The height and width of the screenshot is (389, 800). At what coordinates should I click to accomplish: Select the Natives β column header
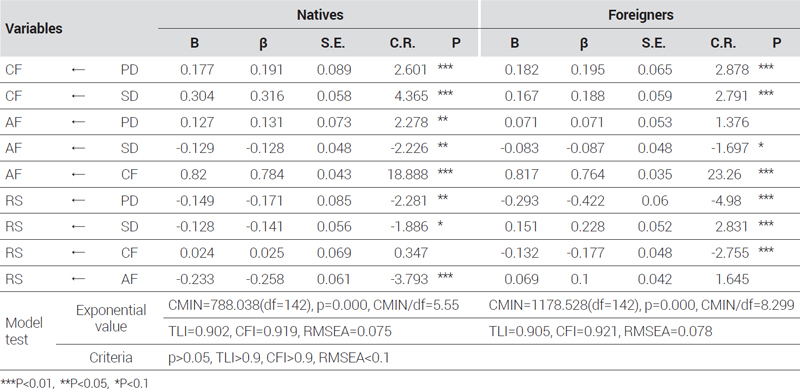pyautogui.click(x=263, y=44)
